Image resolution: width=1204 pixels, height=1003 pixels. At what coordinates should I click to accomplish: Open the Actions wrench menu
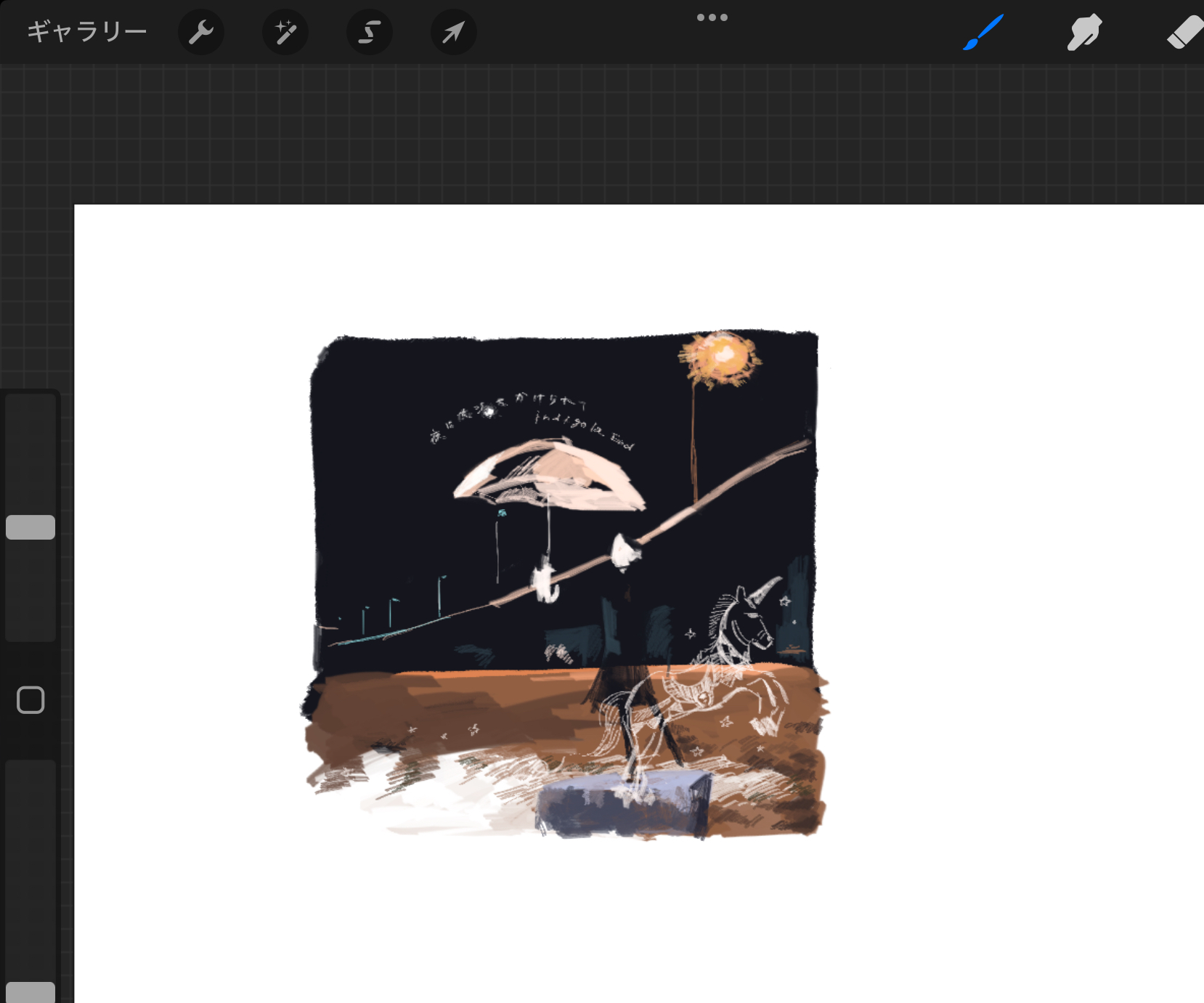click(201, 32)
